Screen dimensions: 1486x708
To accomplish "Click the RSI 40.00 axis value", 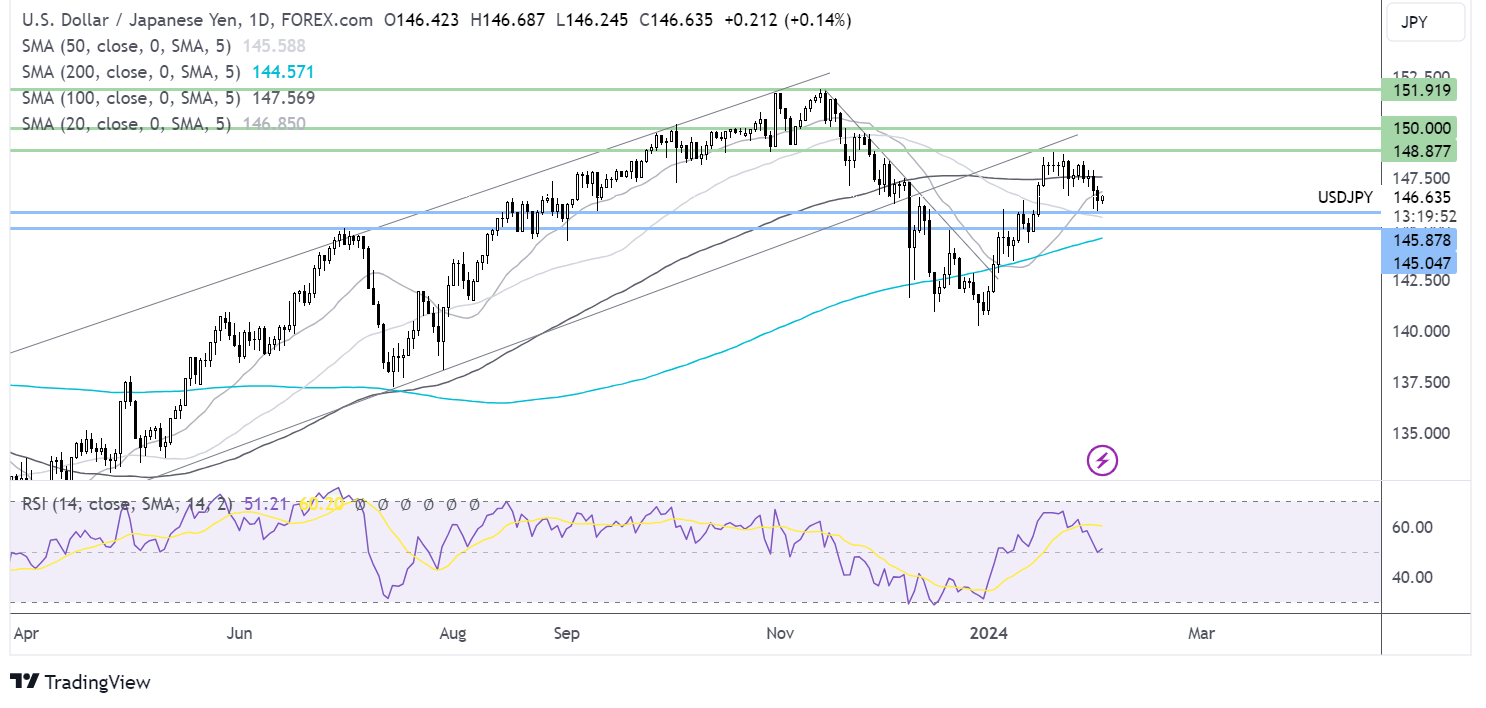I will 1415,577.
